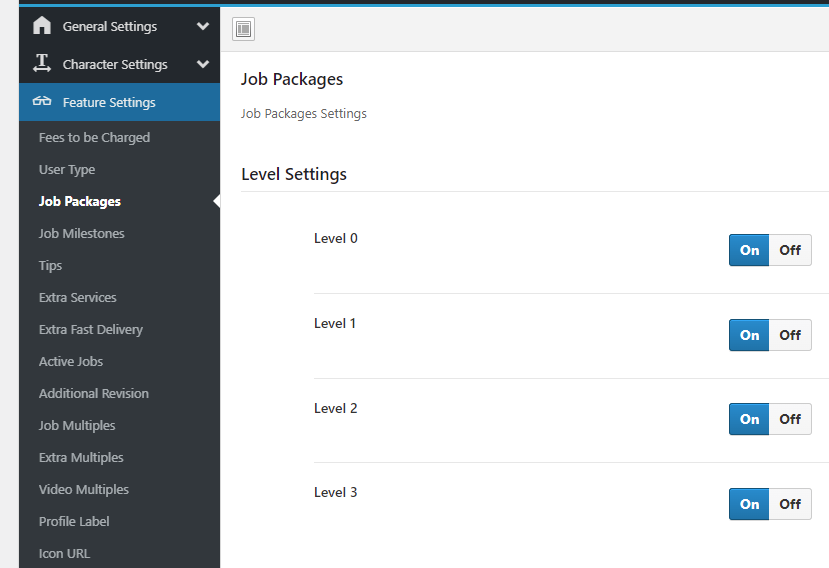The width and height of the screenshot is (829, 568).
Task: Click the Feature Settings glasses icon
Action: pos(42,101)
